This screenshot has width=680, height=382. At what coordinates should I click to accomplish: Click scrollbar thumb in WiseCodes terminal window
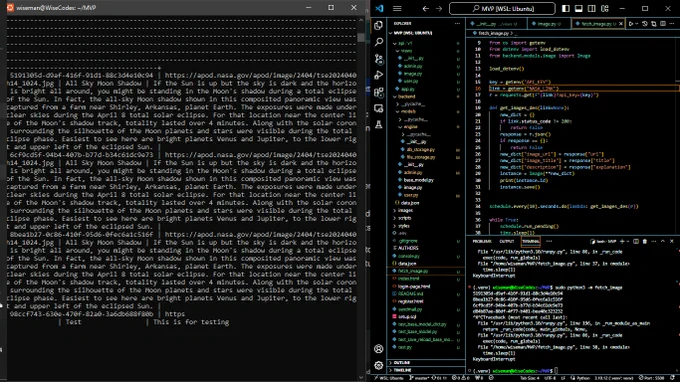pos(361,37)
